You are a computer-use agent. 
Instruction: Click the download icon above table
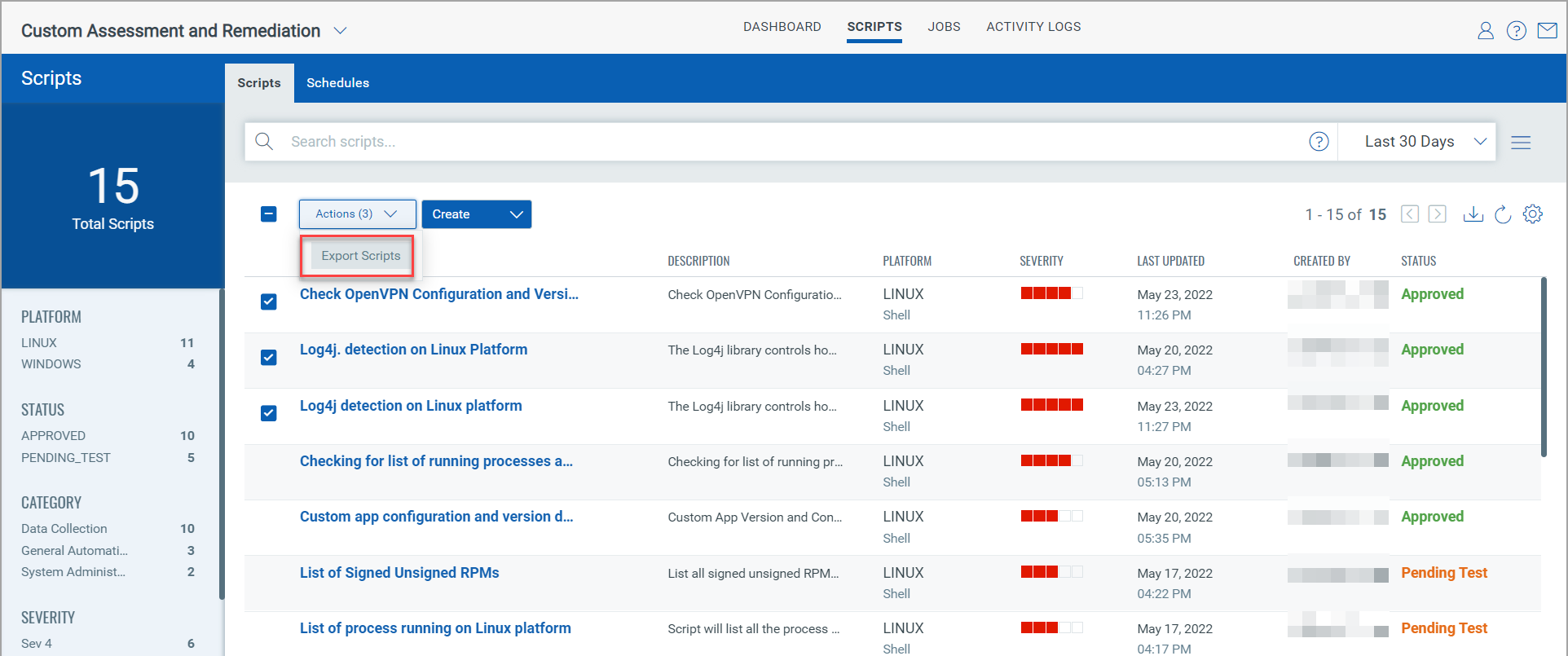pyautogui.click(x=1473, y=214)
